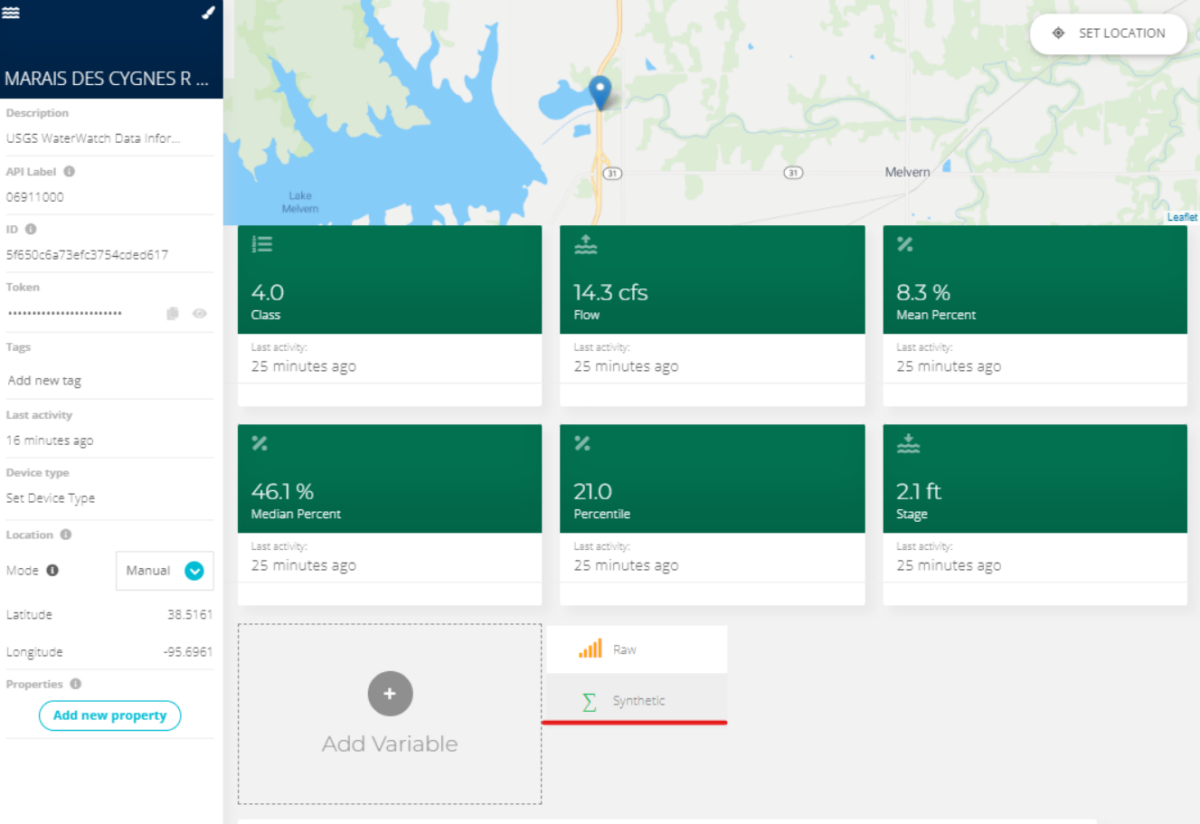Open the Manual mode dropdown
The height and width of the screenshot is (824, 1200).
(x=194, y=571)
